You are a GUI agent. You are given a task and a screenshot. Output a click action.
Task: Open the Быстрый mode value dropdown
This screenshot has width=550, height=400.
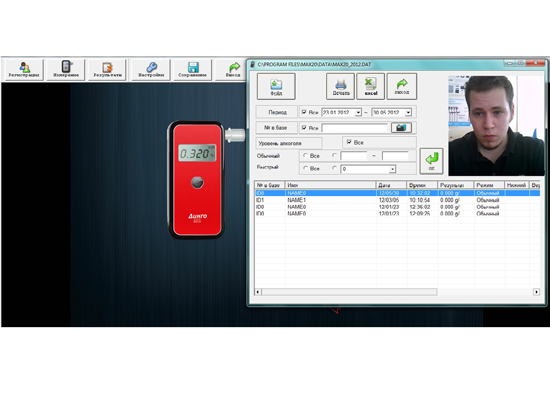pyautogui.click(x=393, y=169)
